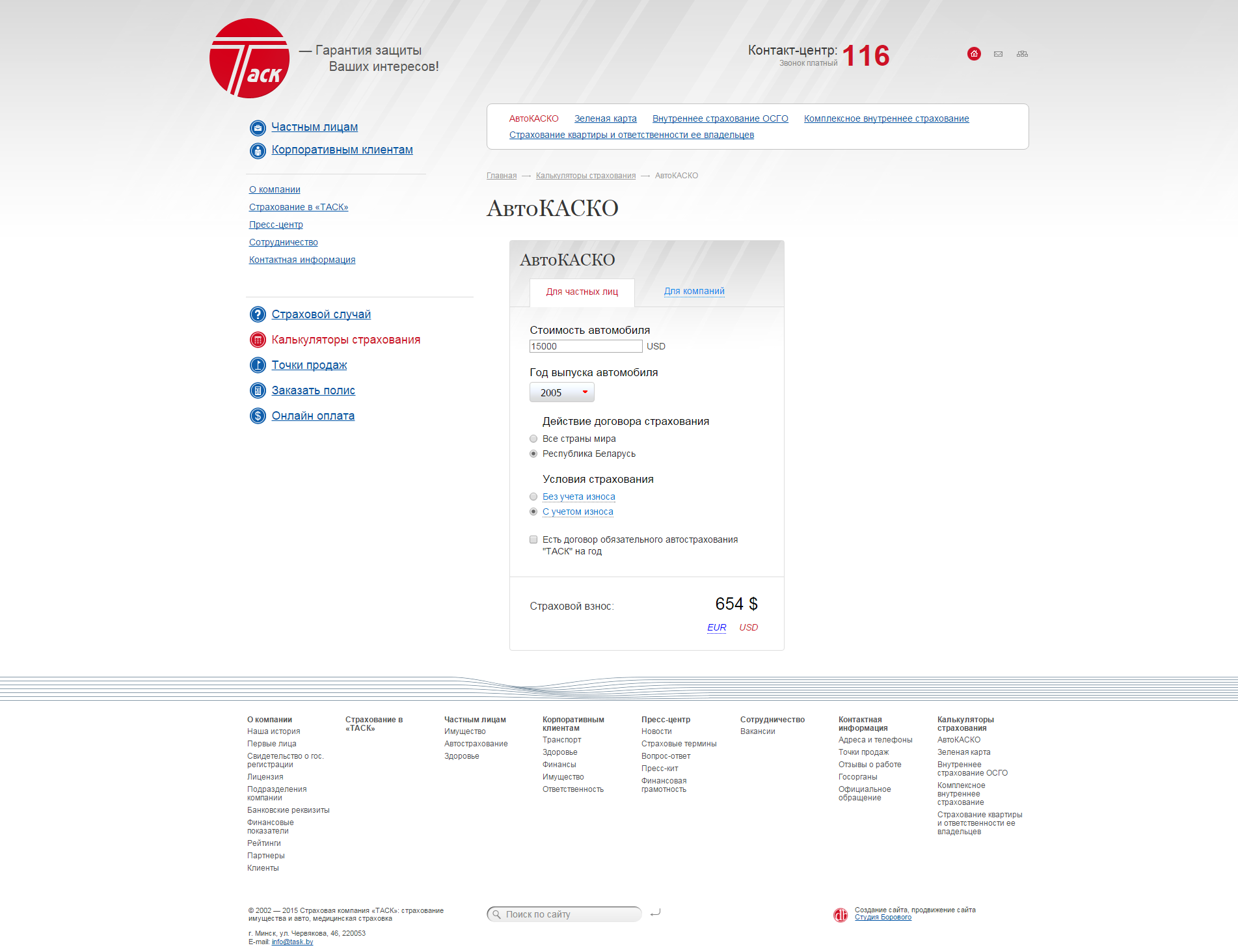Click the magnifier icon in site search
Image resolution: width=1238 pixels, height=952 pixels.
tap(496, 914)
